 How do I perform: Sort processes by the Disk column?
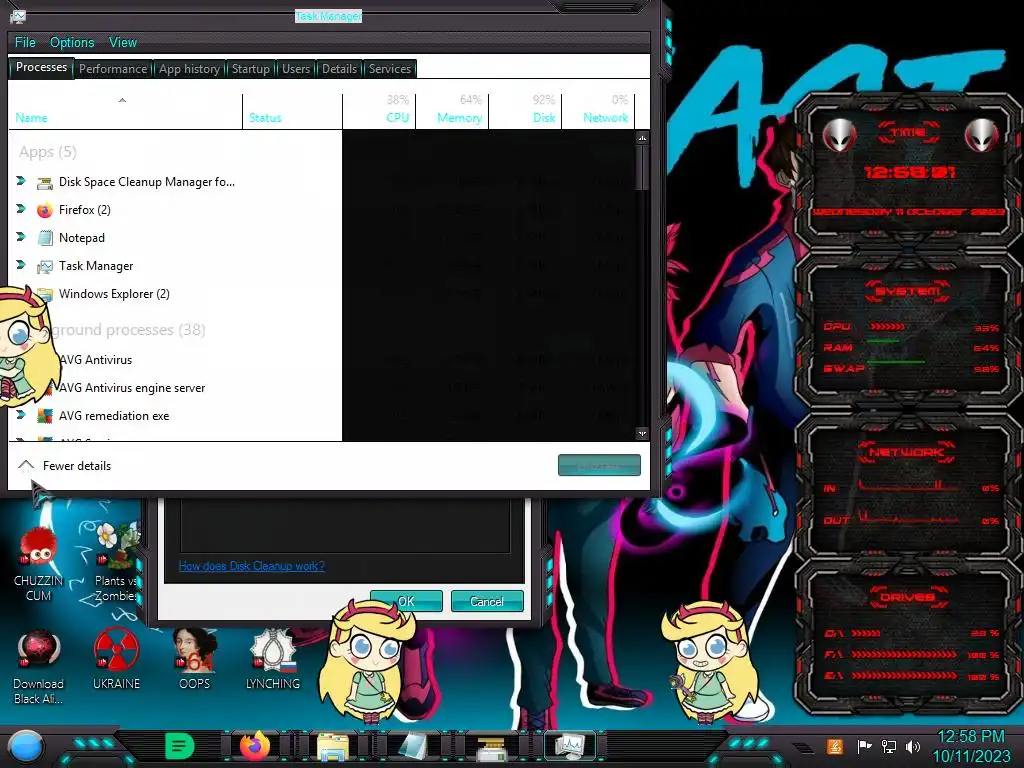tap(525, 111)
